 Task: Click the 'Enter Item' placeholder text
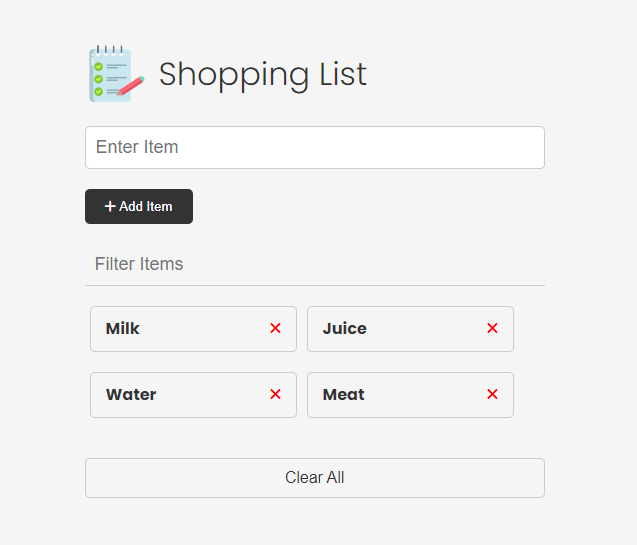pyautogui.click(x=137, y=147)
